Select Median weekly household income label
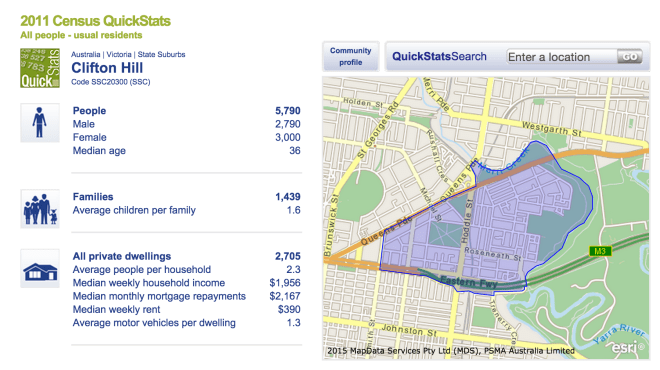This screenshot has height=370, width=660. [x=149, y=283]
